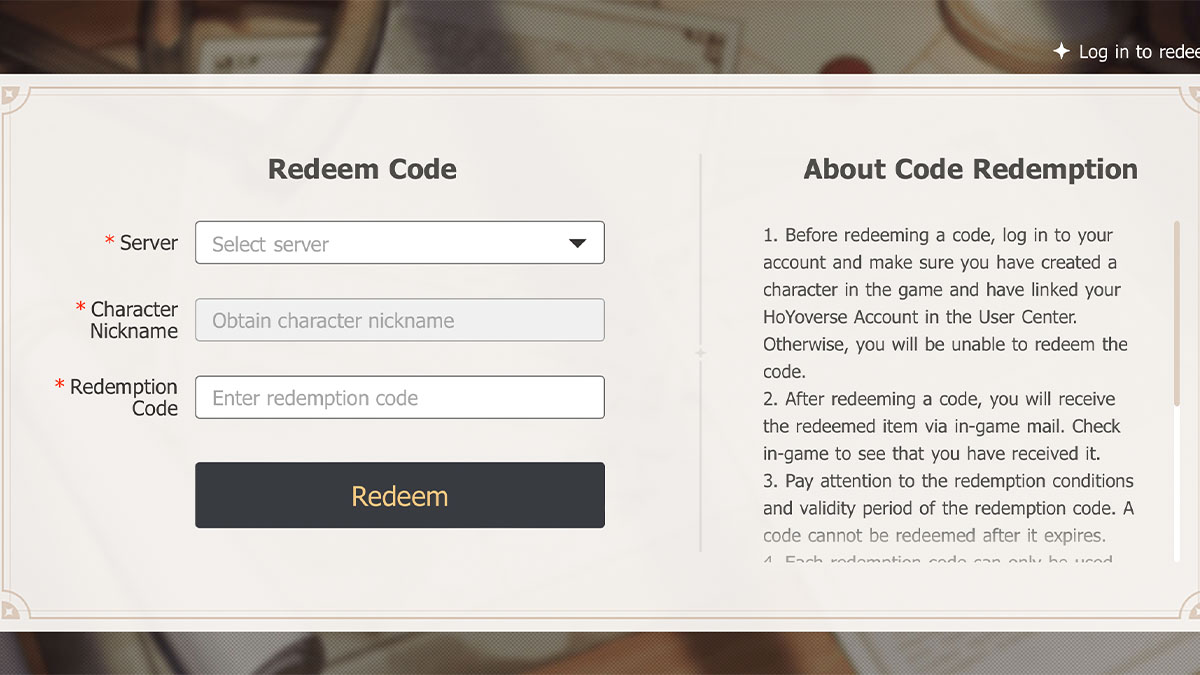The width and height of the screenshot is (1200, 675).
Task: Click the red asterisk beside Redemption Code
Action: point(60,385)
